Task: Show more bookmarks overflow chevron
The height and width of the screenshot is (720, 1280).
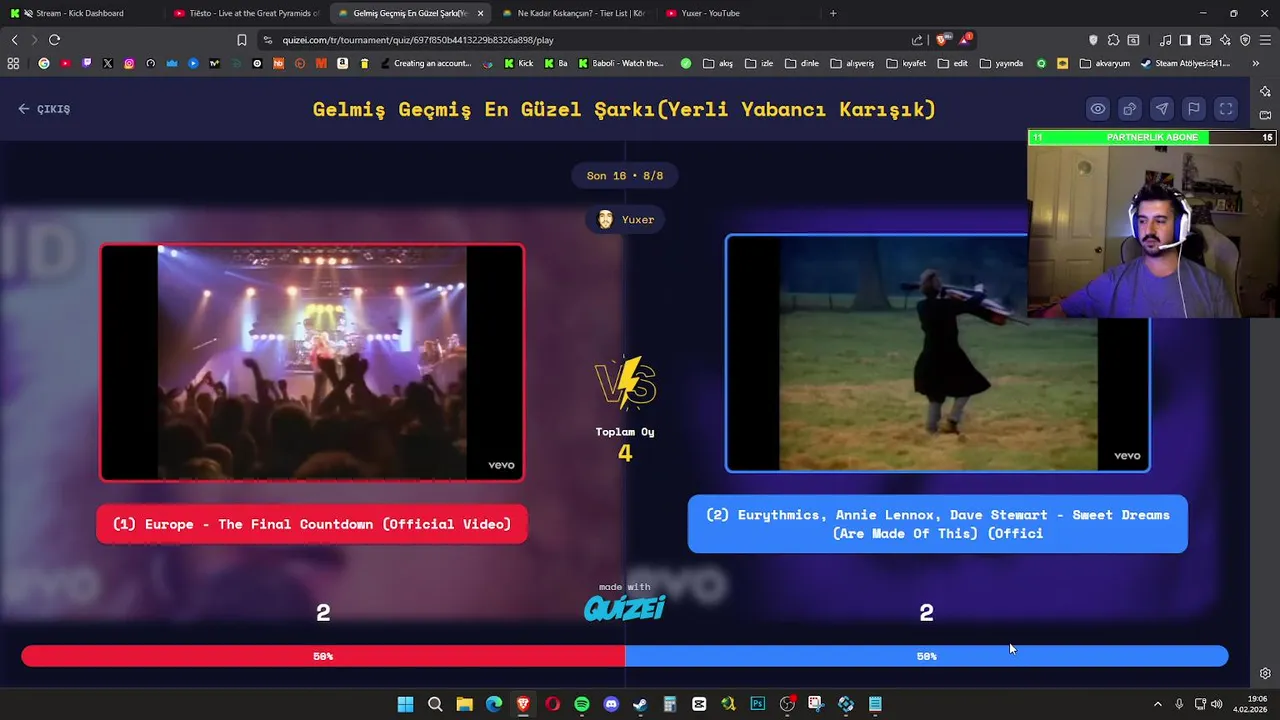Action: click(x=1255, y=63)
